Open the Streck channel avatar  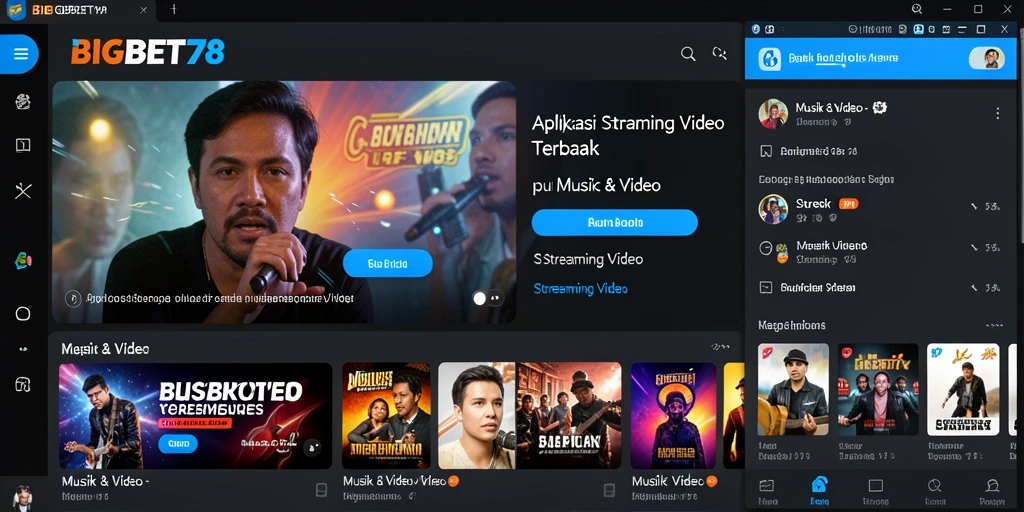[773, 209]
